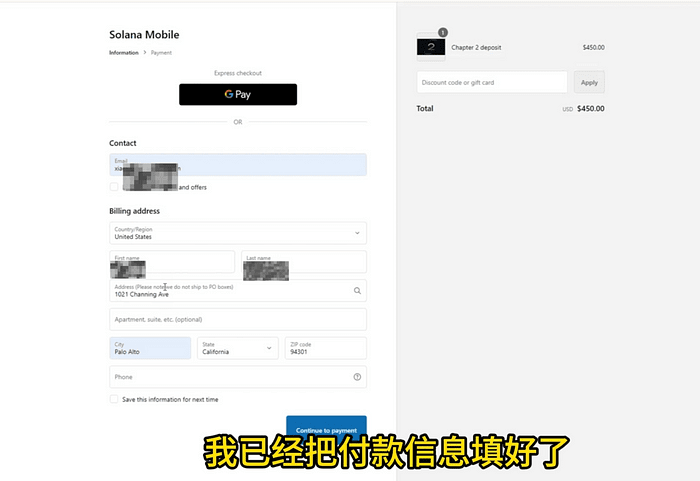The height and width of the screenshot is (481, 700).
Task: Expand the State dropdown showing California
Action: tap(236, 348)
